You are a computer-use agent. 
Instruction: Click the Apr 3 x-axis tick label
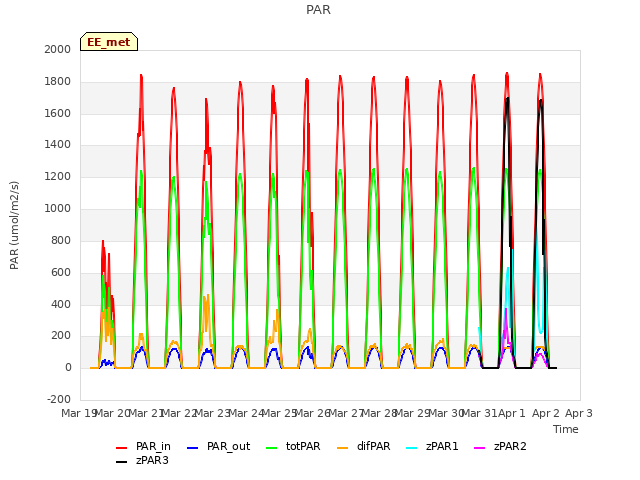(x=579, y=413)
